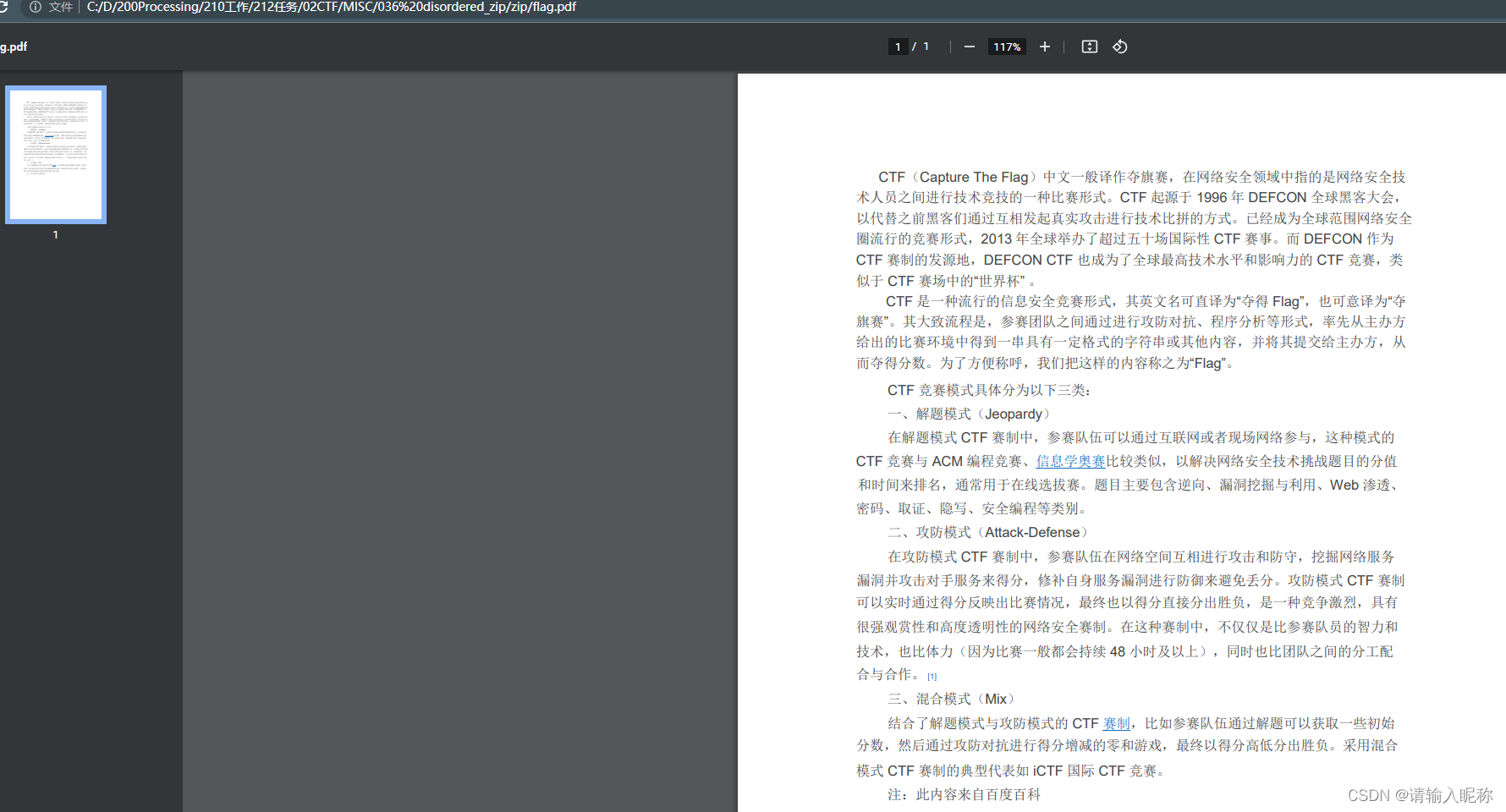Click the fit to page icon
The height and width of the screenshot is (812, 1506).
tap(1090, 47)
